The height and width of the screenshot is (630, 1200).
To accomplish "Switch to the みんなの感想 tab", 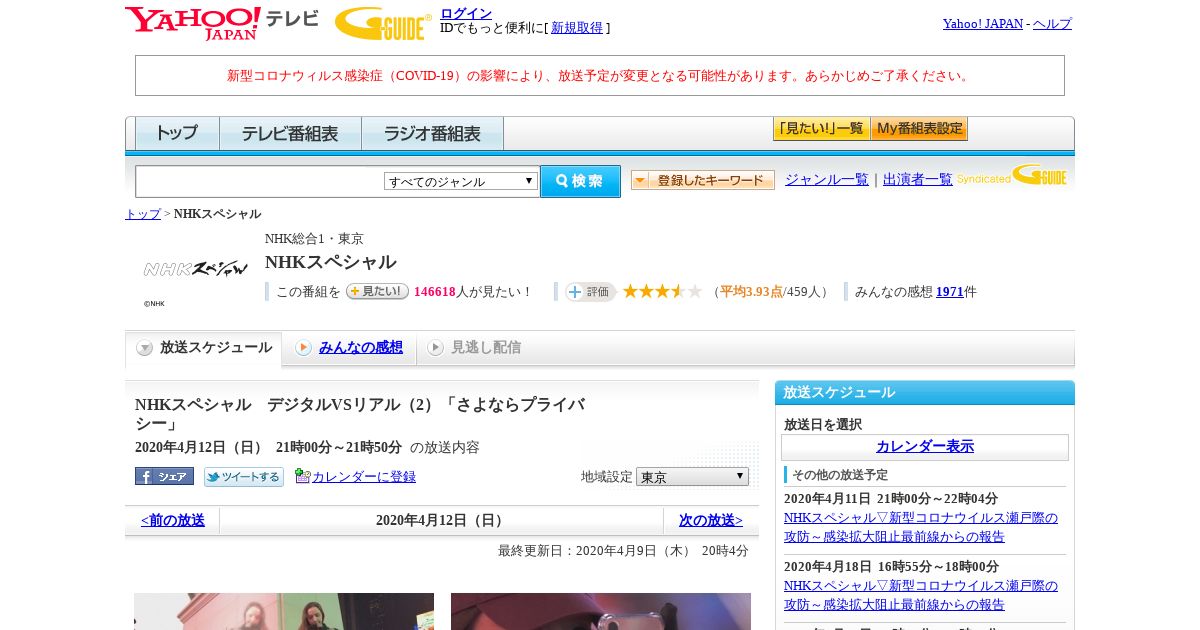I will [361, 347].
